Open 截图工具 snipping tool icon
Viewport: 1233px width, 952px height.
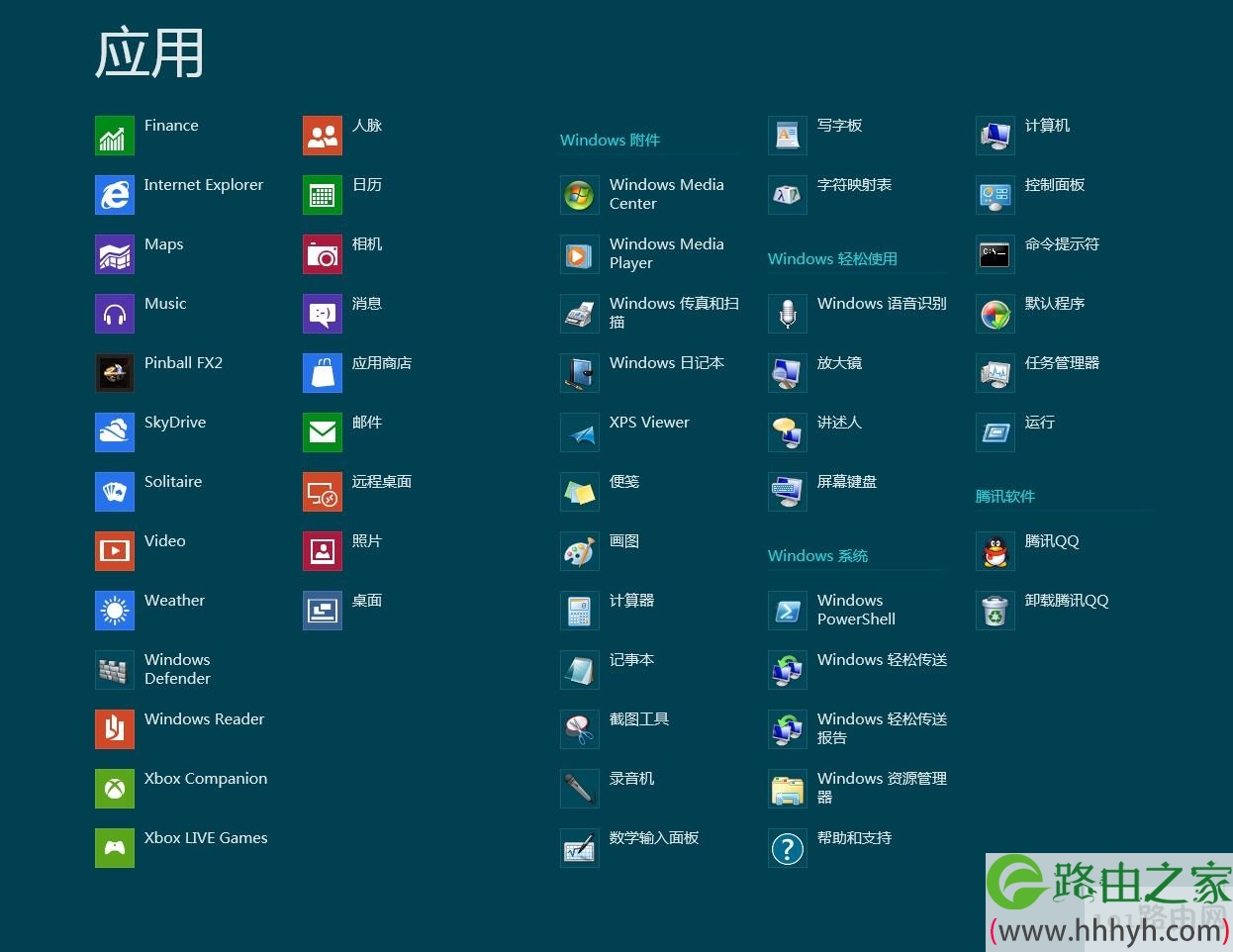[580, 729]
